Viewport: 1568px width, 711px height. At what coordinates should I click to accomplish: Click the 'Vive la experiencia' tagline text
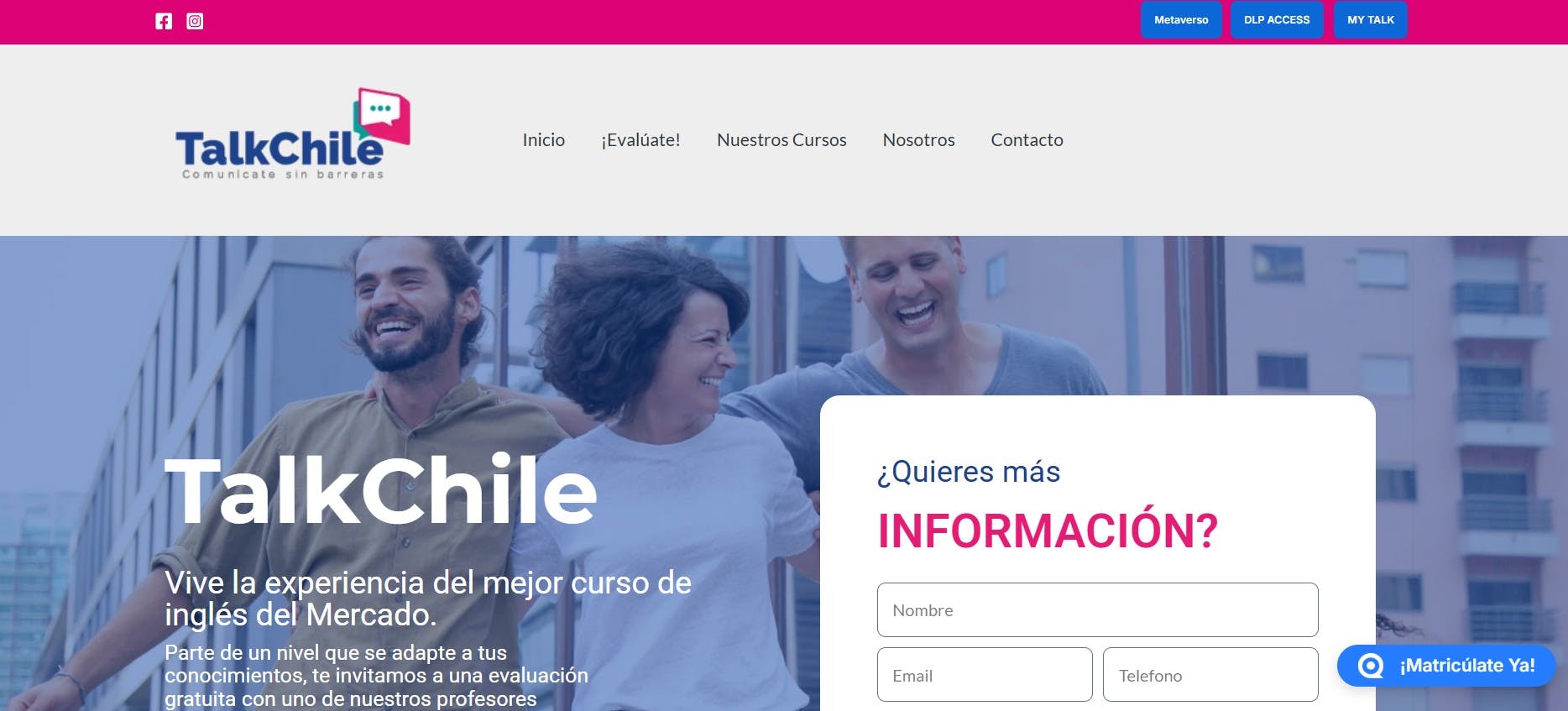(x=428, y=599)
